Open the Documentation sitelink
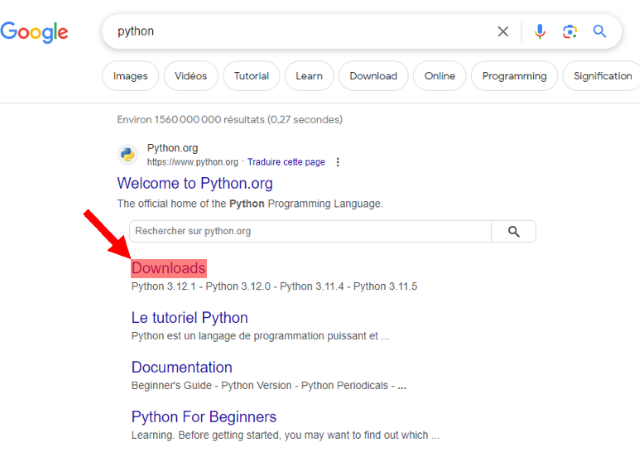Viewport: 640px width, 453px height. [x=182, y=367]
